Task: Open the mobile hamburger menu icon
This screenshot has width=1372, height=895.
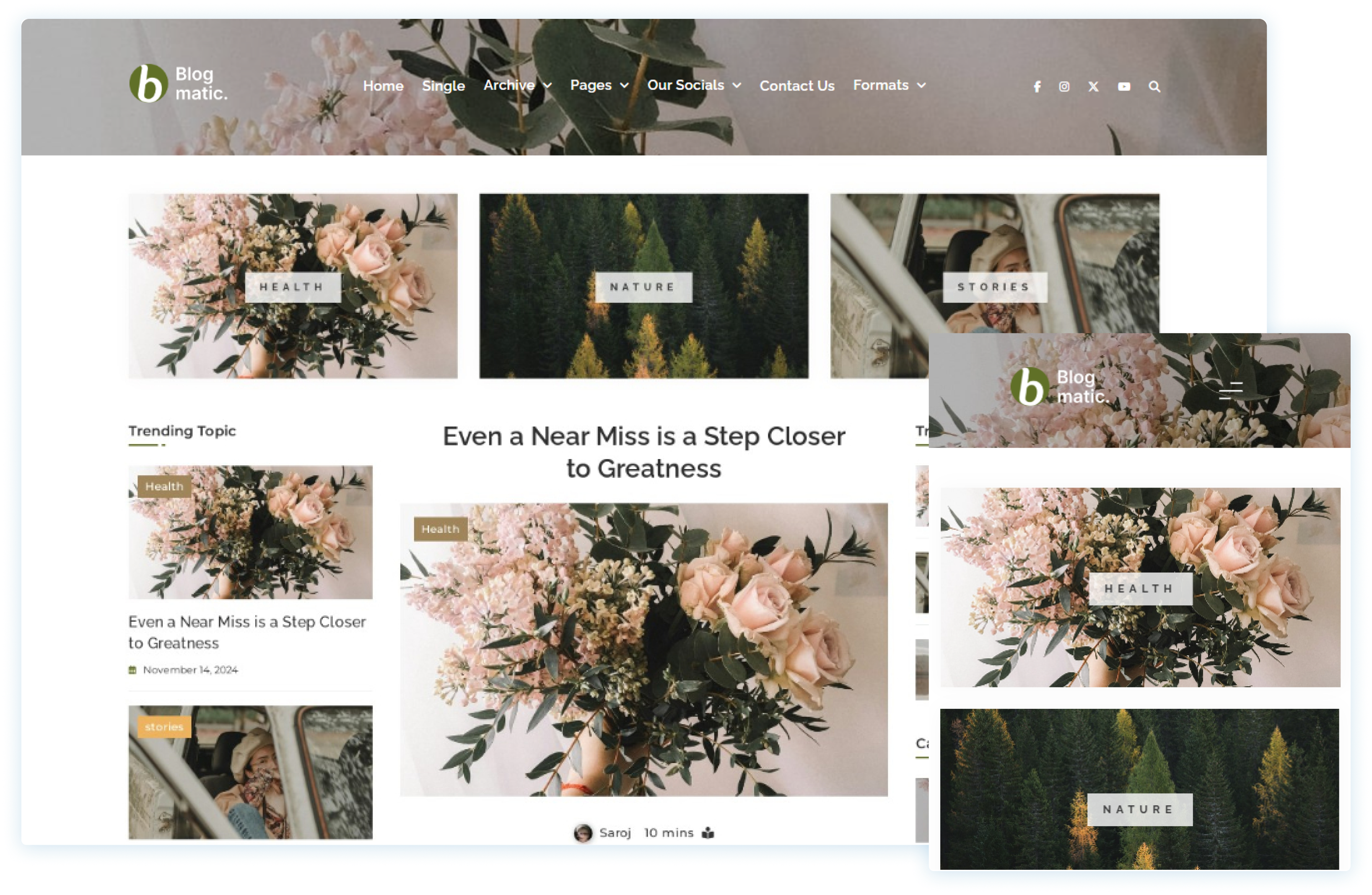Action: click(1230, 390)
